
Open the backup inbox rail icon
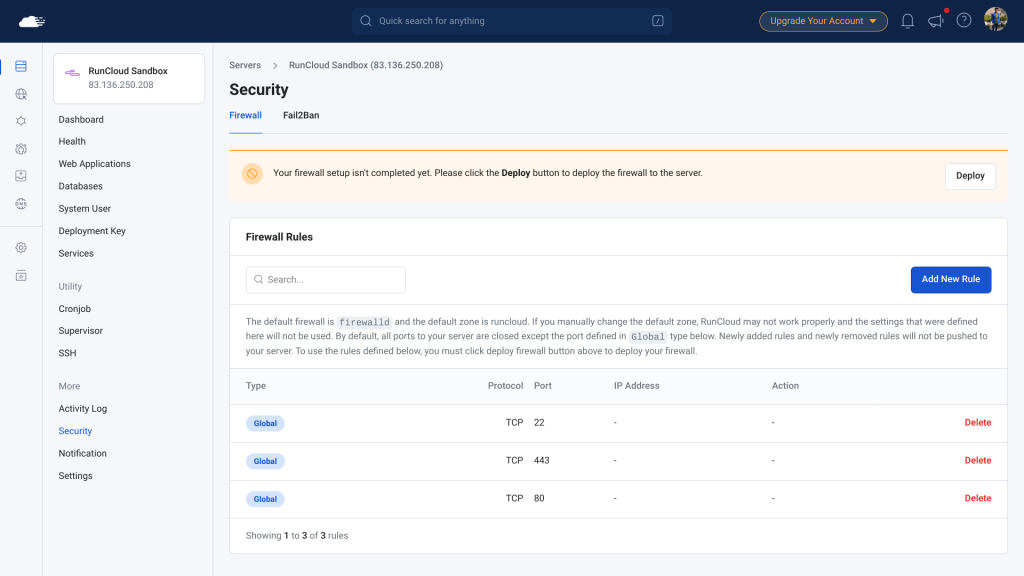21,176
